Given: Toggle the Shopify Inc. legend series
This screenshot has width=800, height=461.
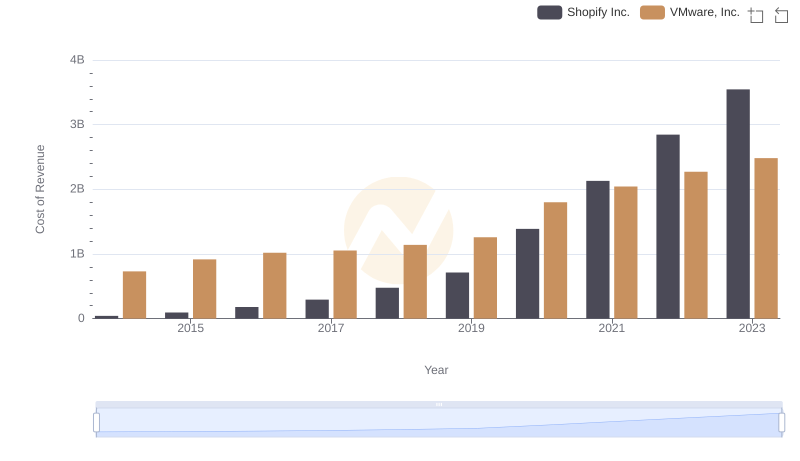Looking at the screenshot, I should [x=584, y=12].
